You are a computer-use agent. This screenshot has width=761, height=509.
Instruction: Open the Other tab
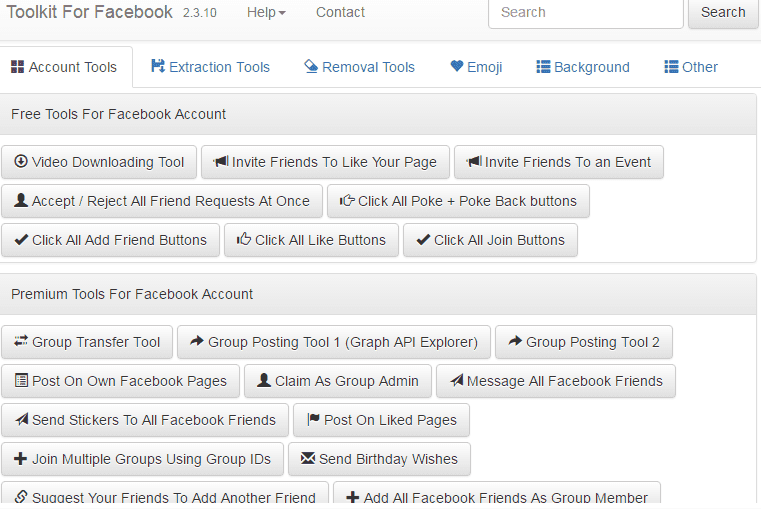coord(691,67)
